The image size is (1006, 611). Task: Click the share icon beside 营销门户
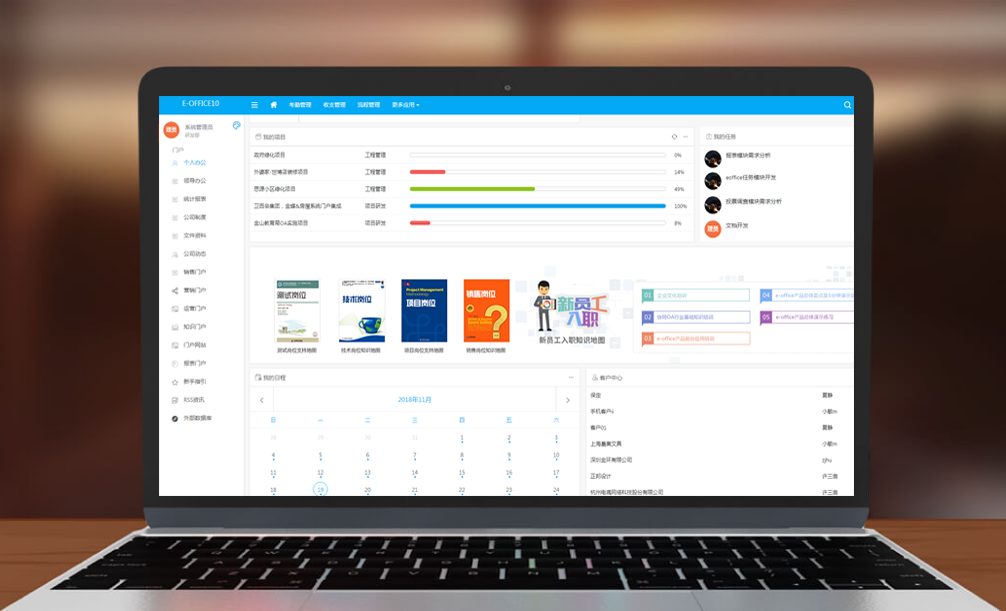pyautogui.click(x=175, y=290)
